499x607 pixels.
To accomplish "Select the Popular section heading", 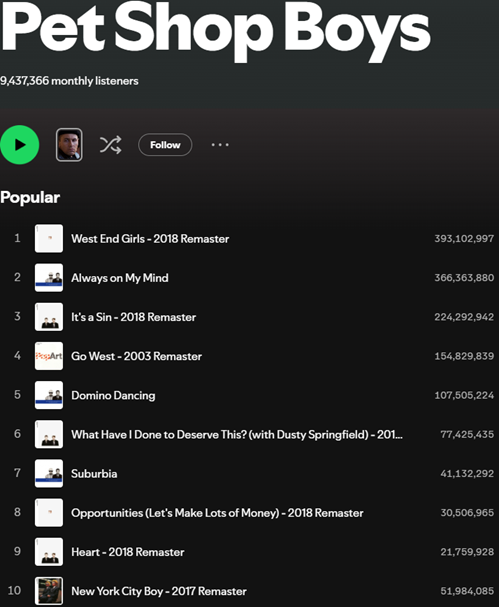I will [x=30, y=197].
